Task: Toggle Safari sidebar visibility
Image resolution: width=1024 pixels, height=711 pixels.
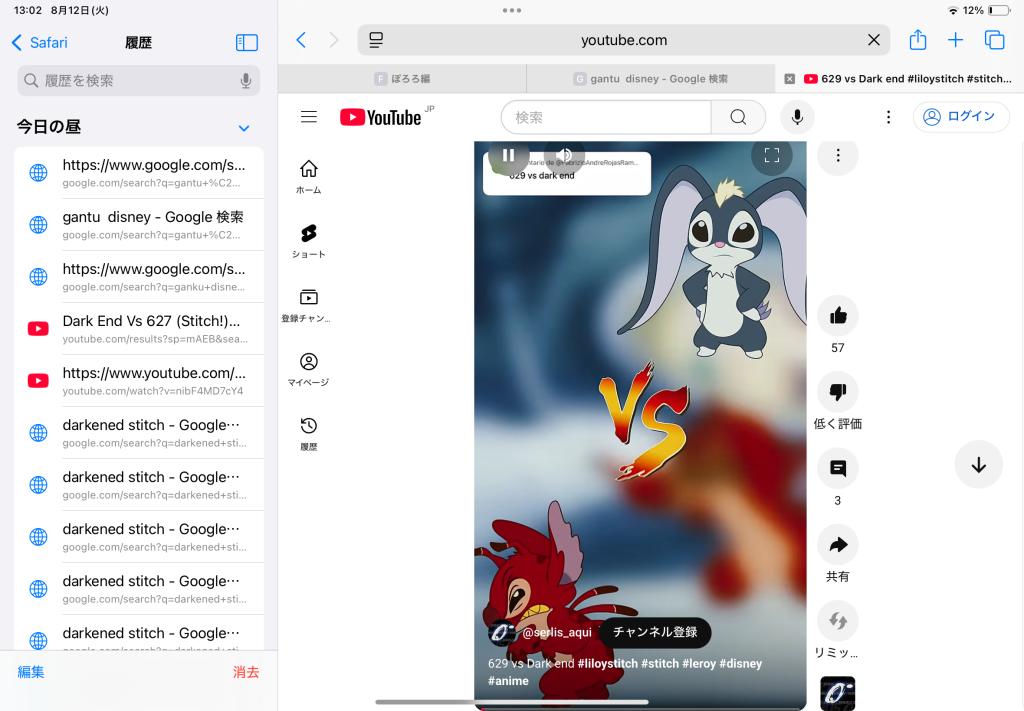Action: tap(246, 43)
